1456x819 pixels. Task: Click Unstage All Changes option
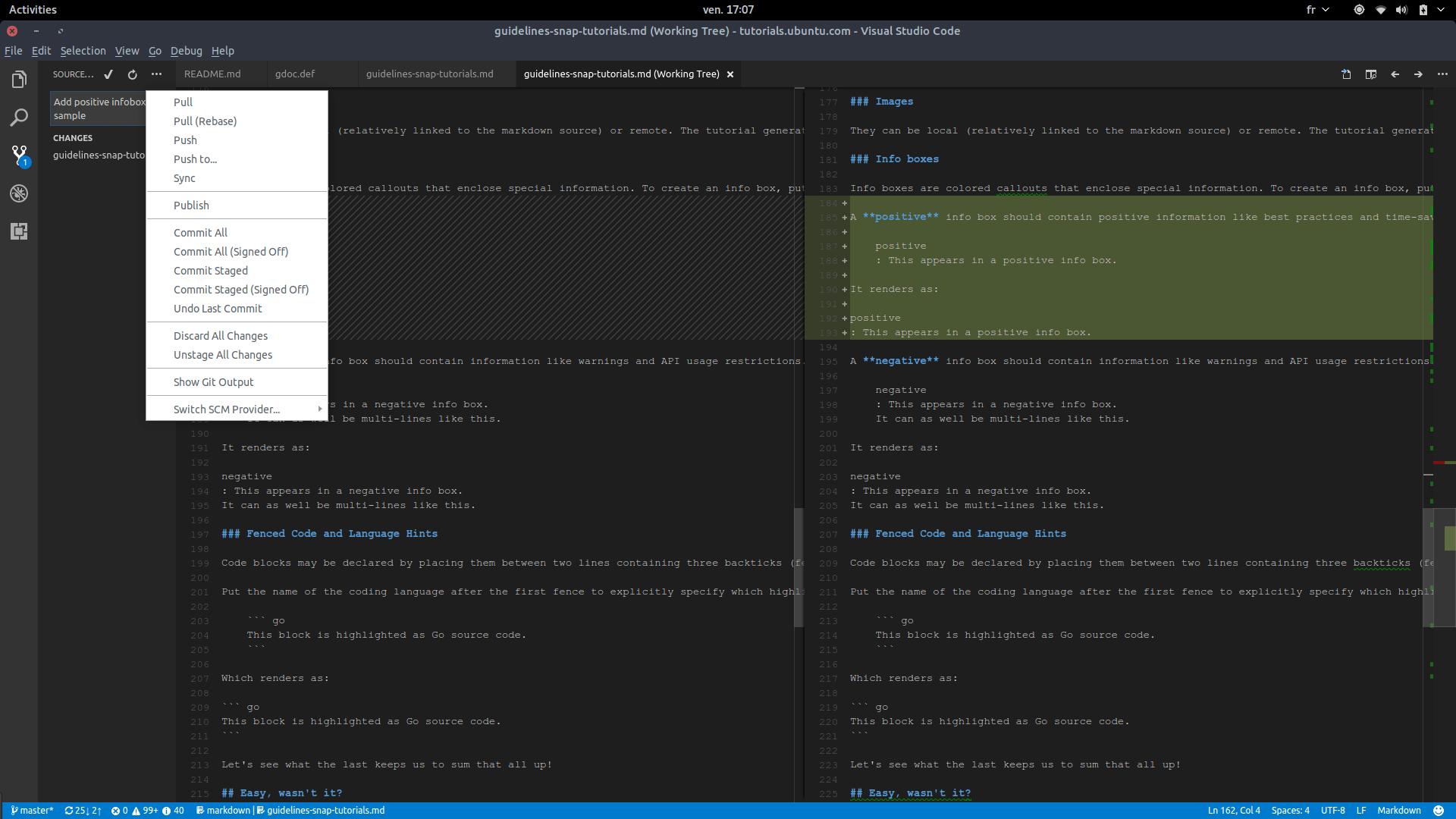[222, 354]
